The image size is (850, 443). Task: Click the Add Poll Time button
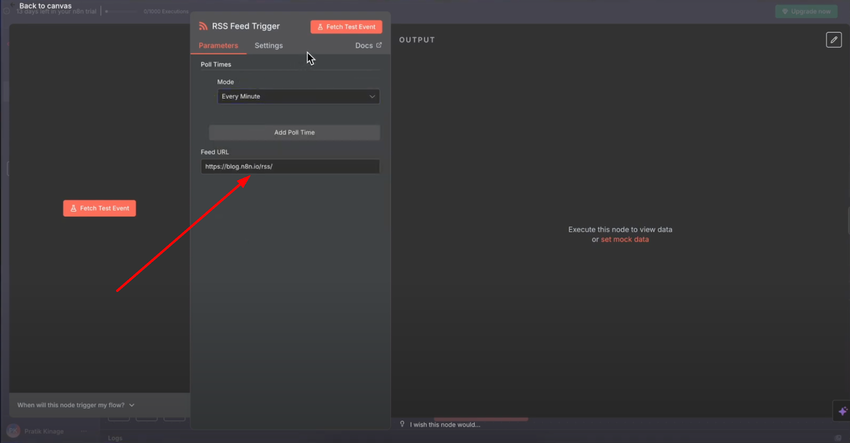pyautogui.click(x=294, y=132)
